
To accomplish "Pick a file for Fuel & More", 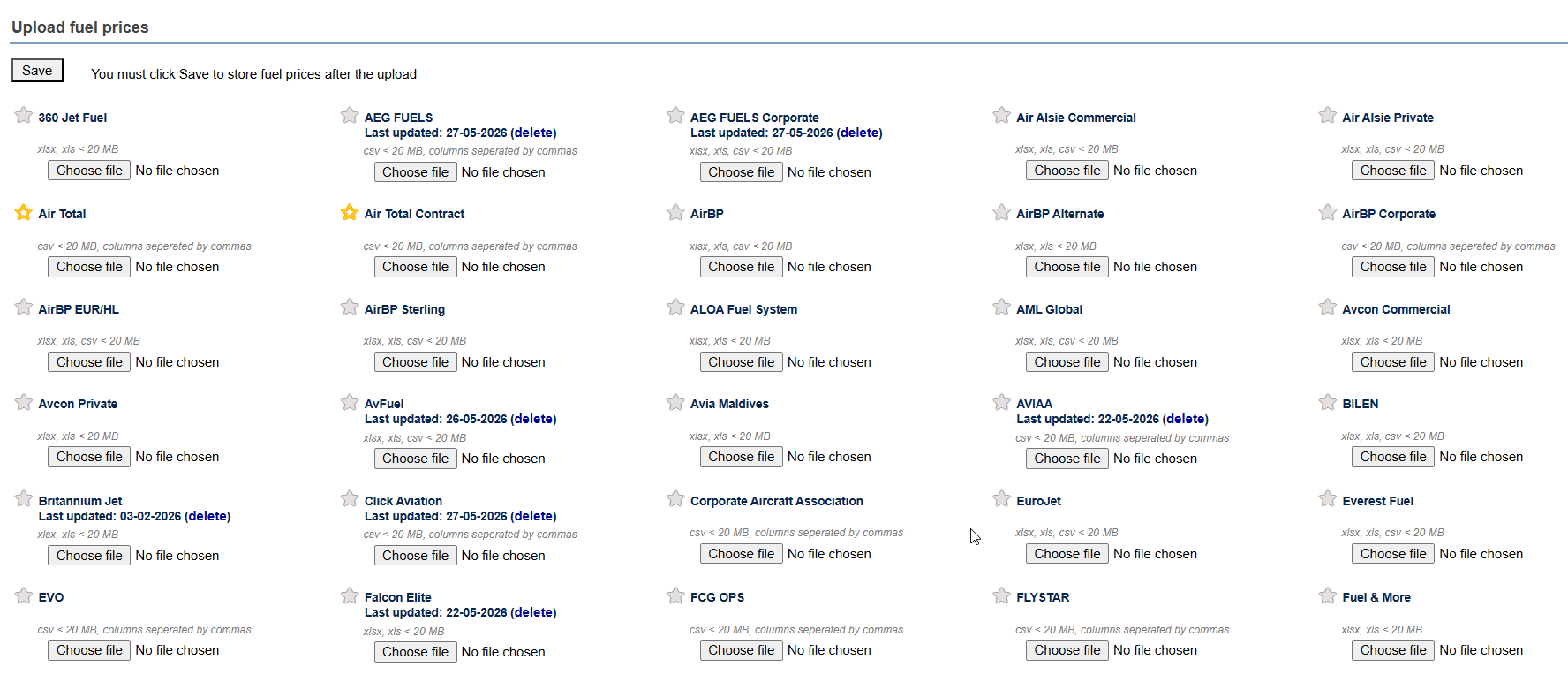I will (1393, 650).
